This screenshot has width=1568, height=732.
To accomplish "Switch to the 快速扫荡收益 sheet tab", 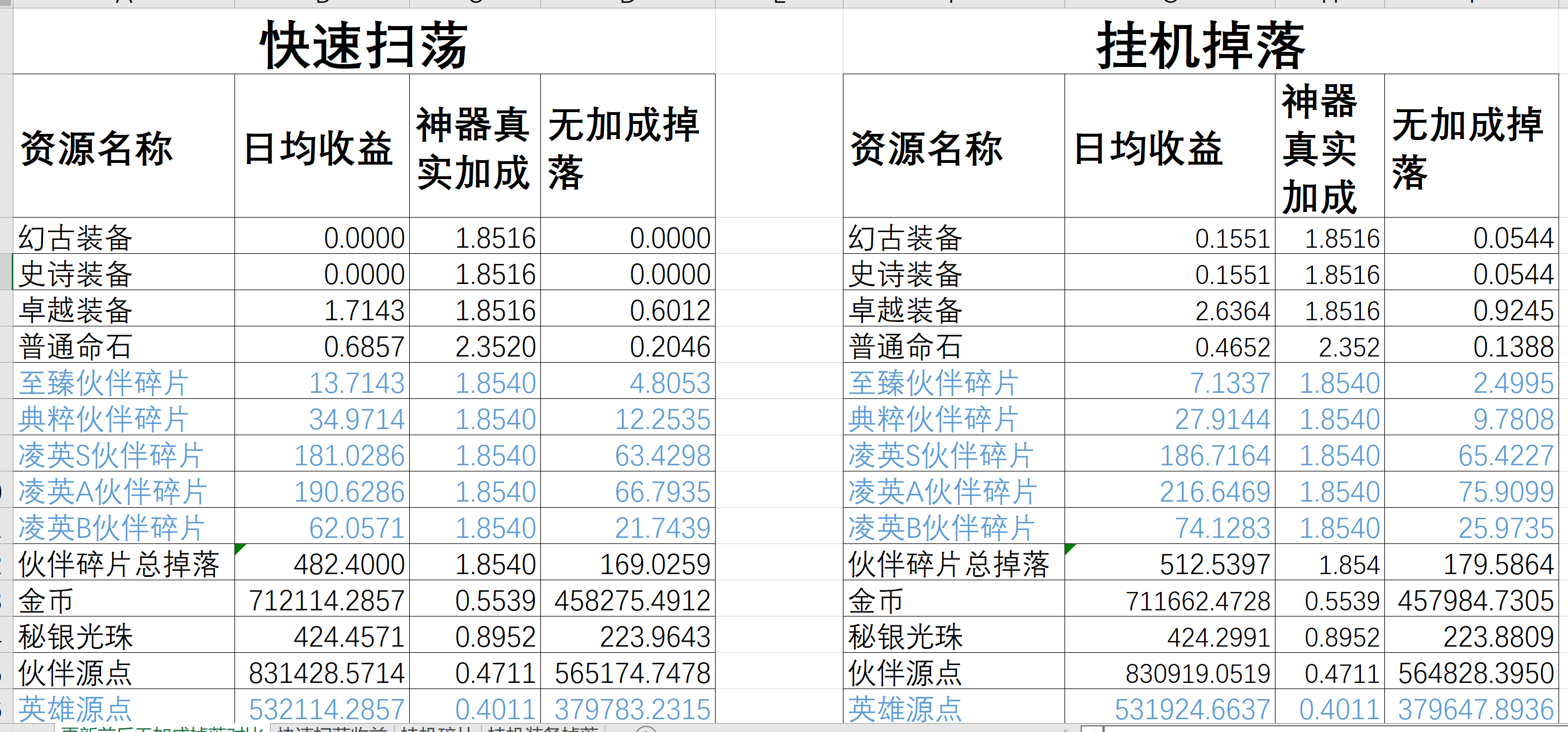I will click(x=332, y=728).
